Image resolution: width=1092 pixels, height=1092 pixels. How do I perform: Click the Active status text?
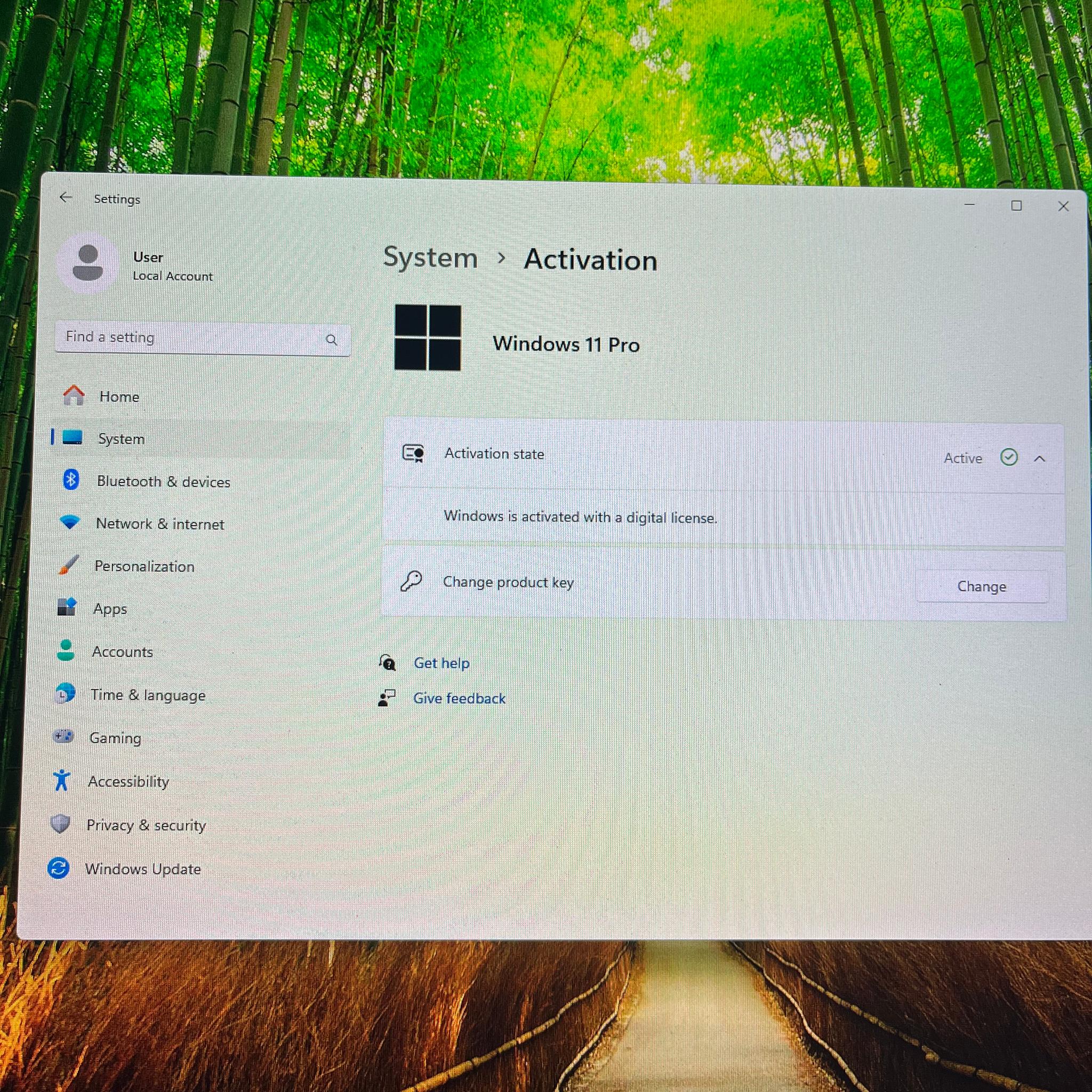coord(962,458)
